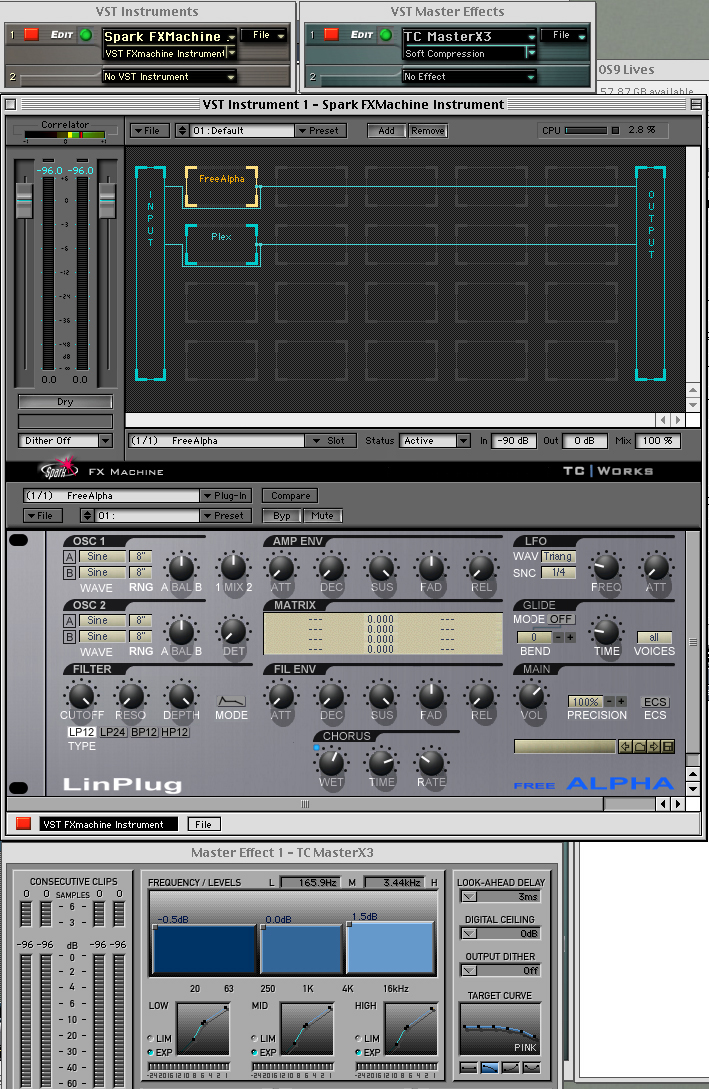Click the CHORUS RATE knob

(431, 762)
